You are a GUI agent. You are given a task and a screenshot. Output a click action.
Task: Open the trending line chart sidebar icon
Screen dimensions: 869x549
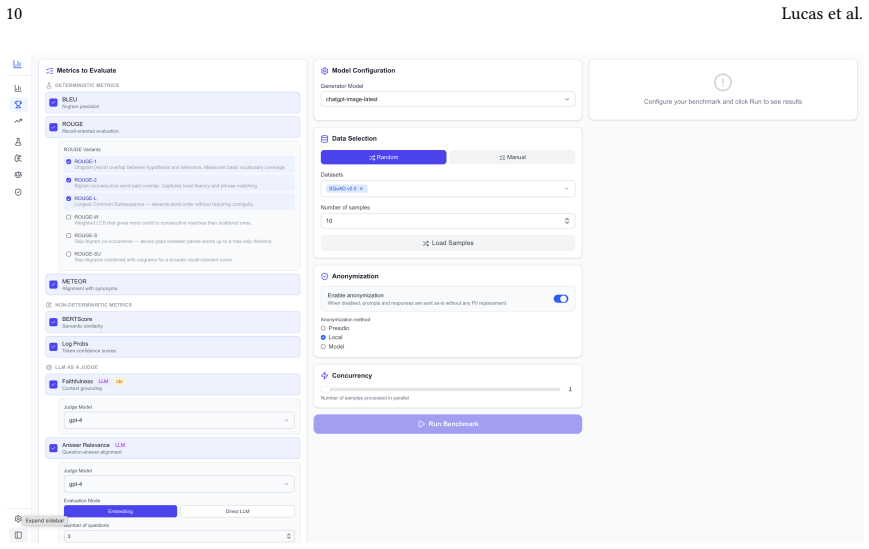pyautogui.click(x=18, y=121)
